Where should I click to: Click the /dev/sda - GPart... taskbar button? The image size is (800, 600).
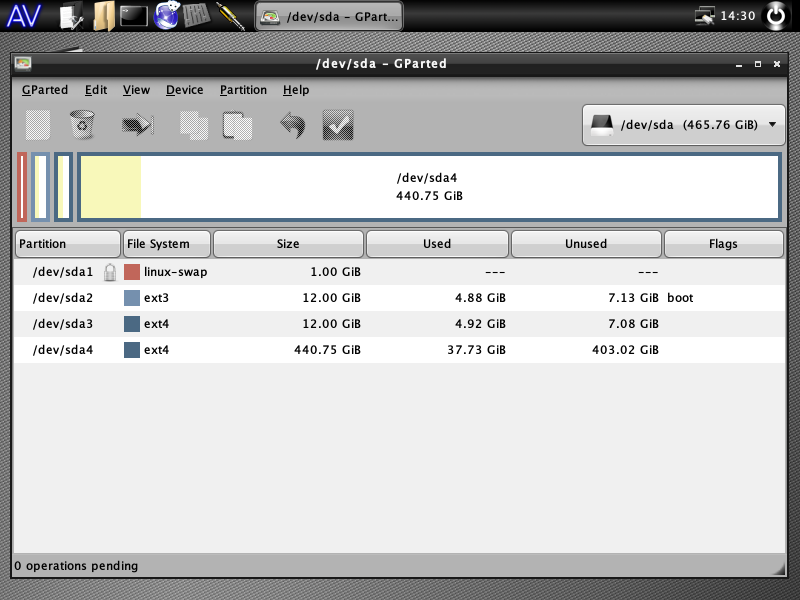pos(329,16)
